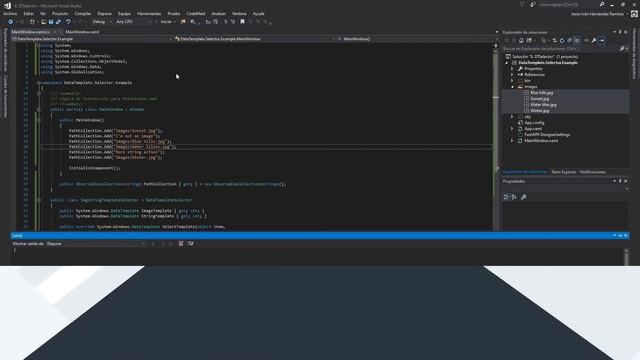Viewport: 640px width, 360px height.
Task: Expand the bin folder node
Action: click(x=513, y=81)
